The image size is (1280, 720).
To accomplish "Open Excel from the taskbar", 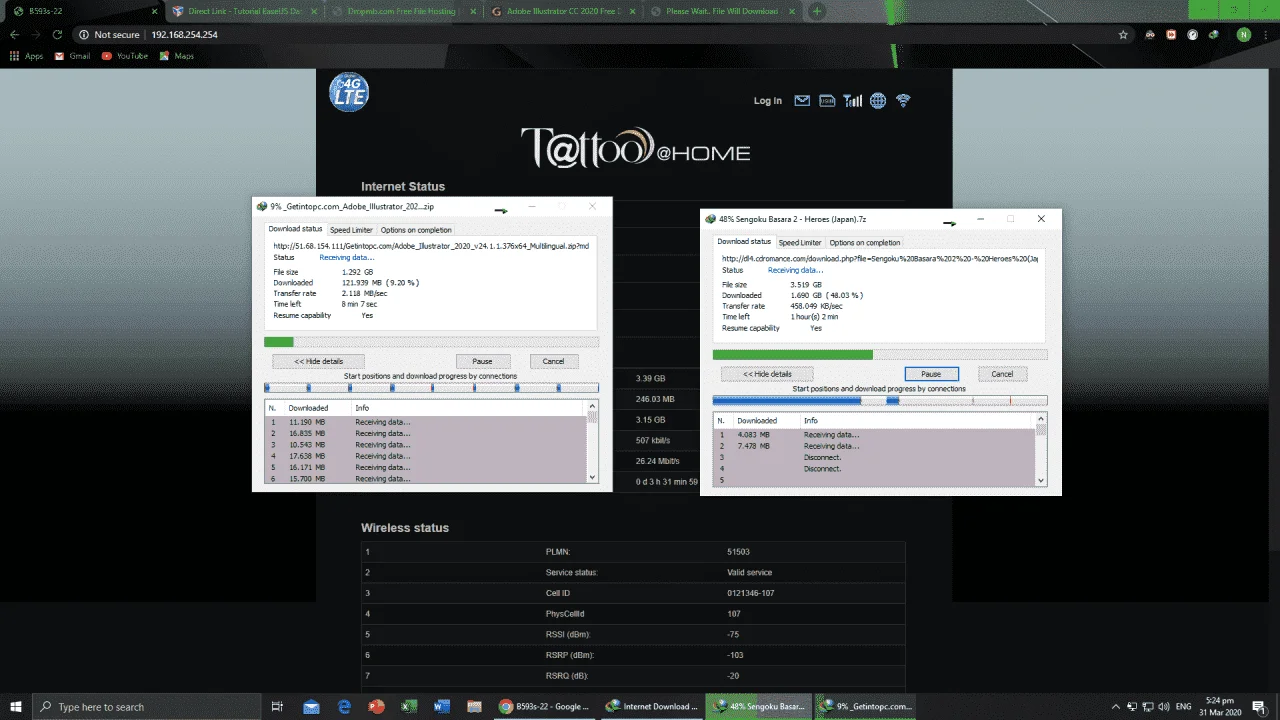I will pos(409,706).
